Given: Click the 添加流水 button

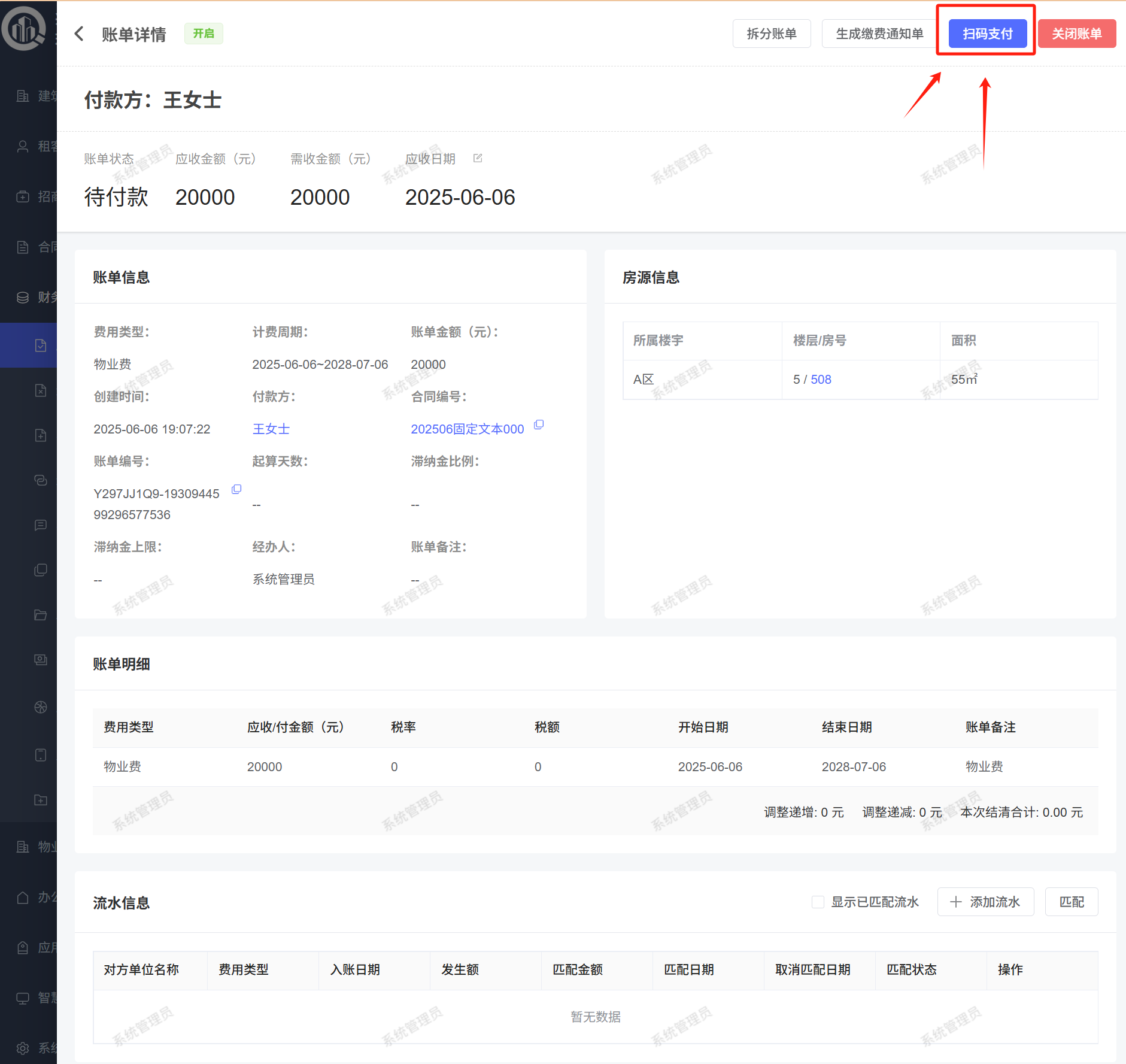Looking at the screenshot, I should (985, 902).
